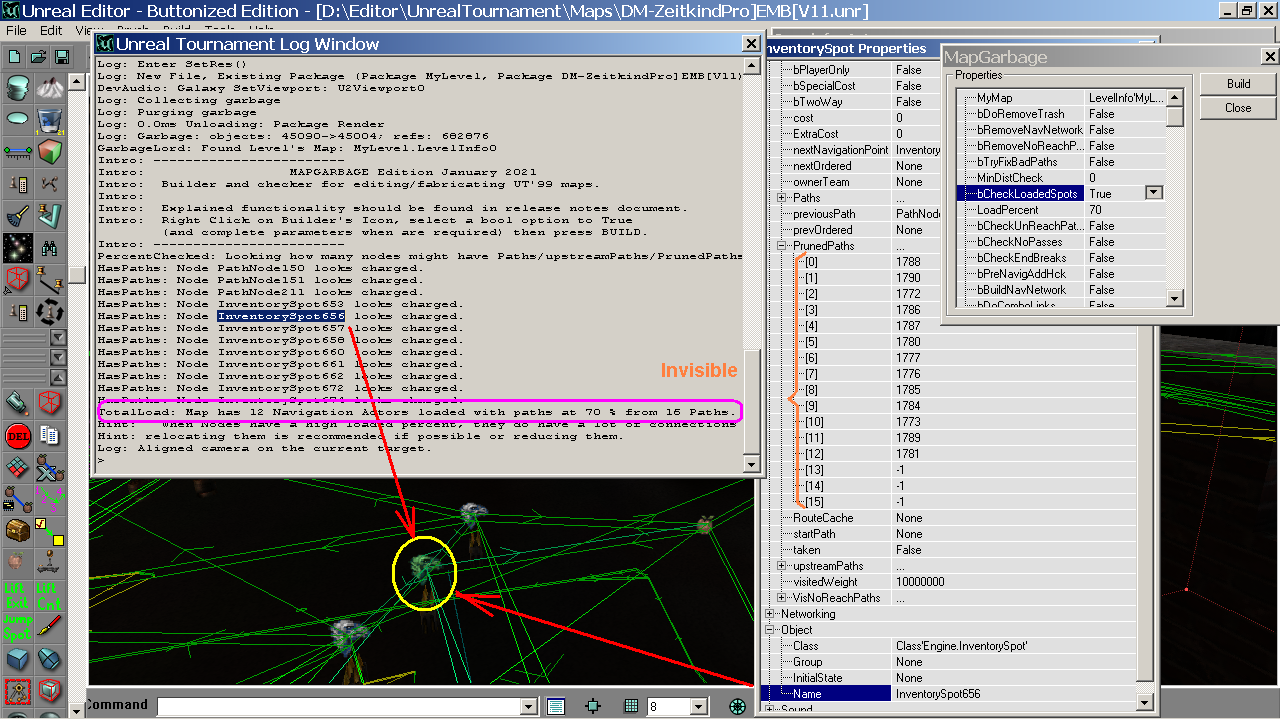This screenshot has width=1280, height=720.
Task: Toggle bRemoveNavNetwork False value
Action: [x=1126, y=130]
